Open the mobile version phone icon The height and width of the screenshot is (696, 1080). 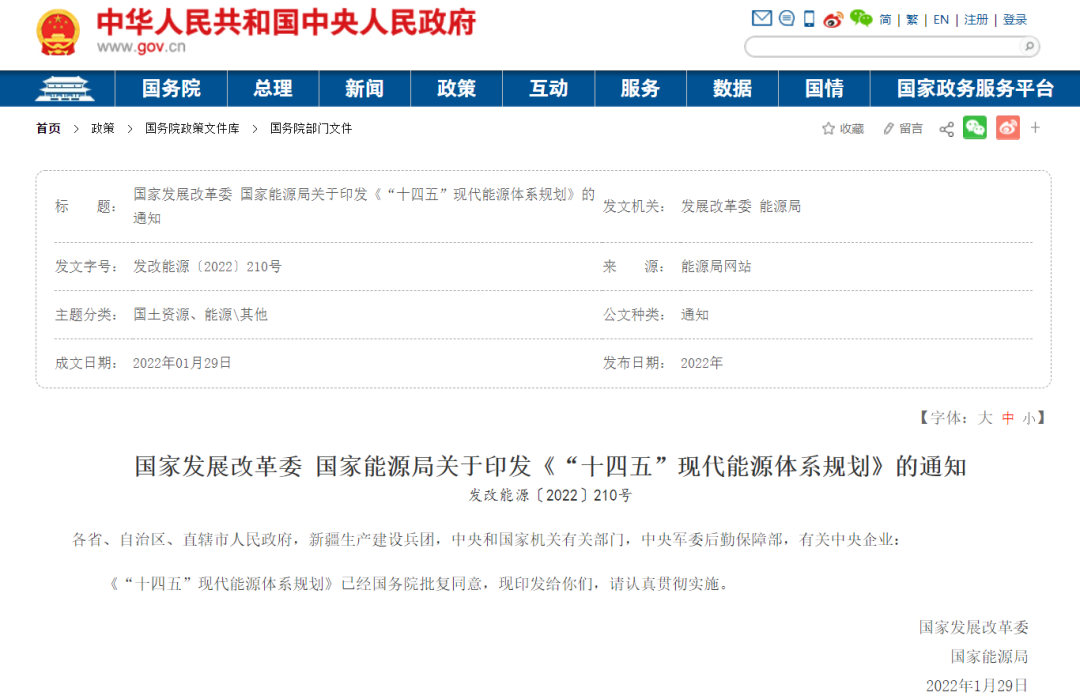click(808, 18)
